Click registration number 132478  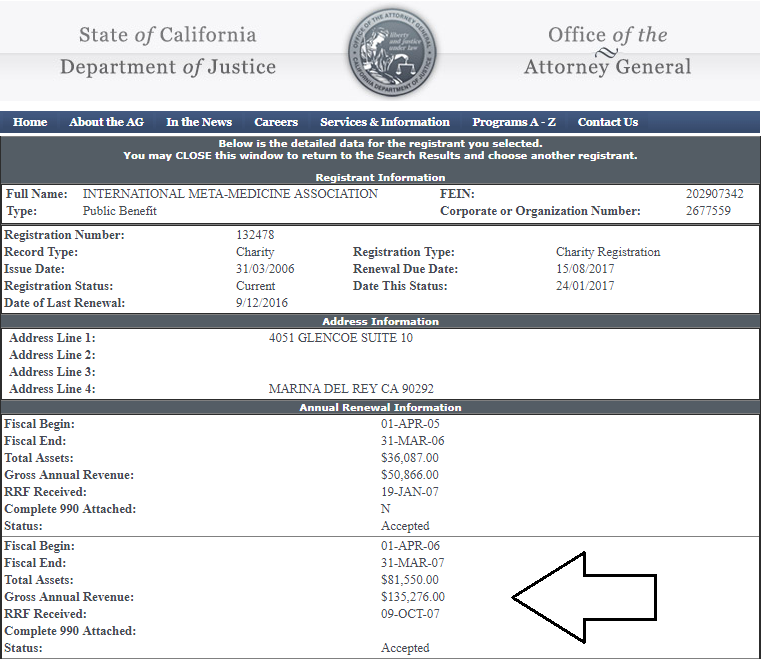[x=255, y=235]
